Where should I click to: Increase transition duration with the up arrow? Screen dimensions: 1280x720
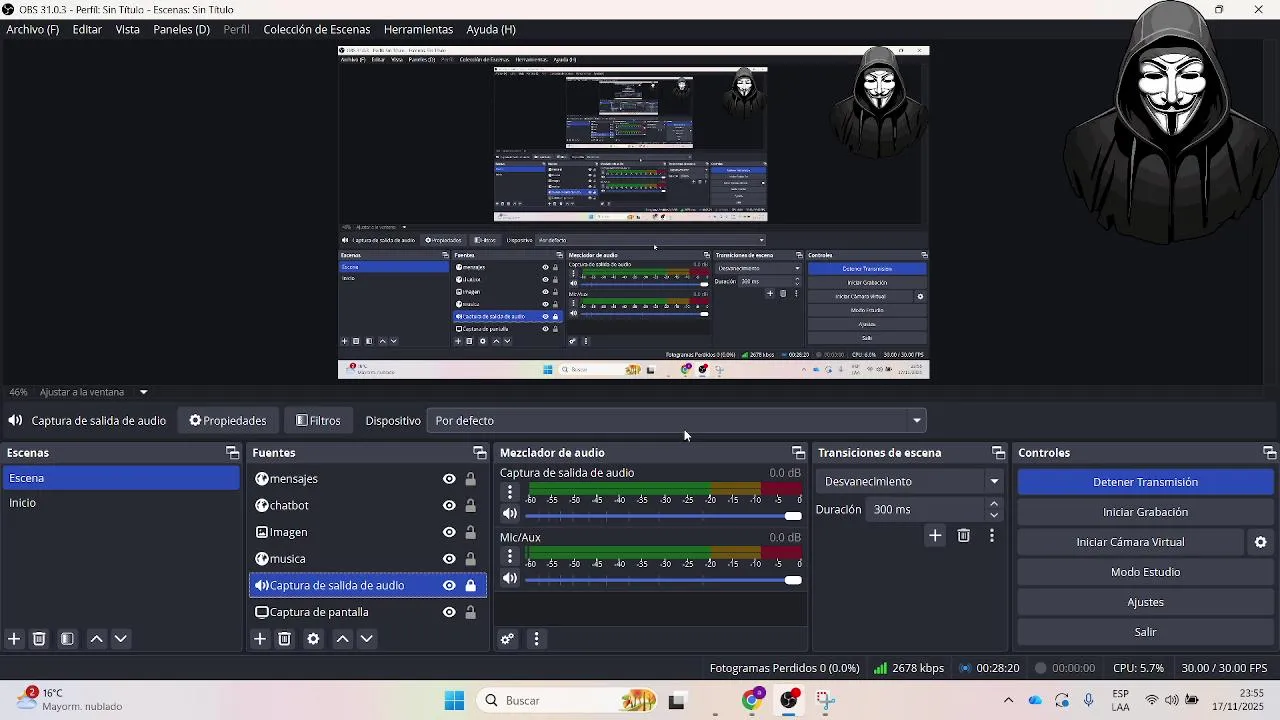coord(994,504)
